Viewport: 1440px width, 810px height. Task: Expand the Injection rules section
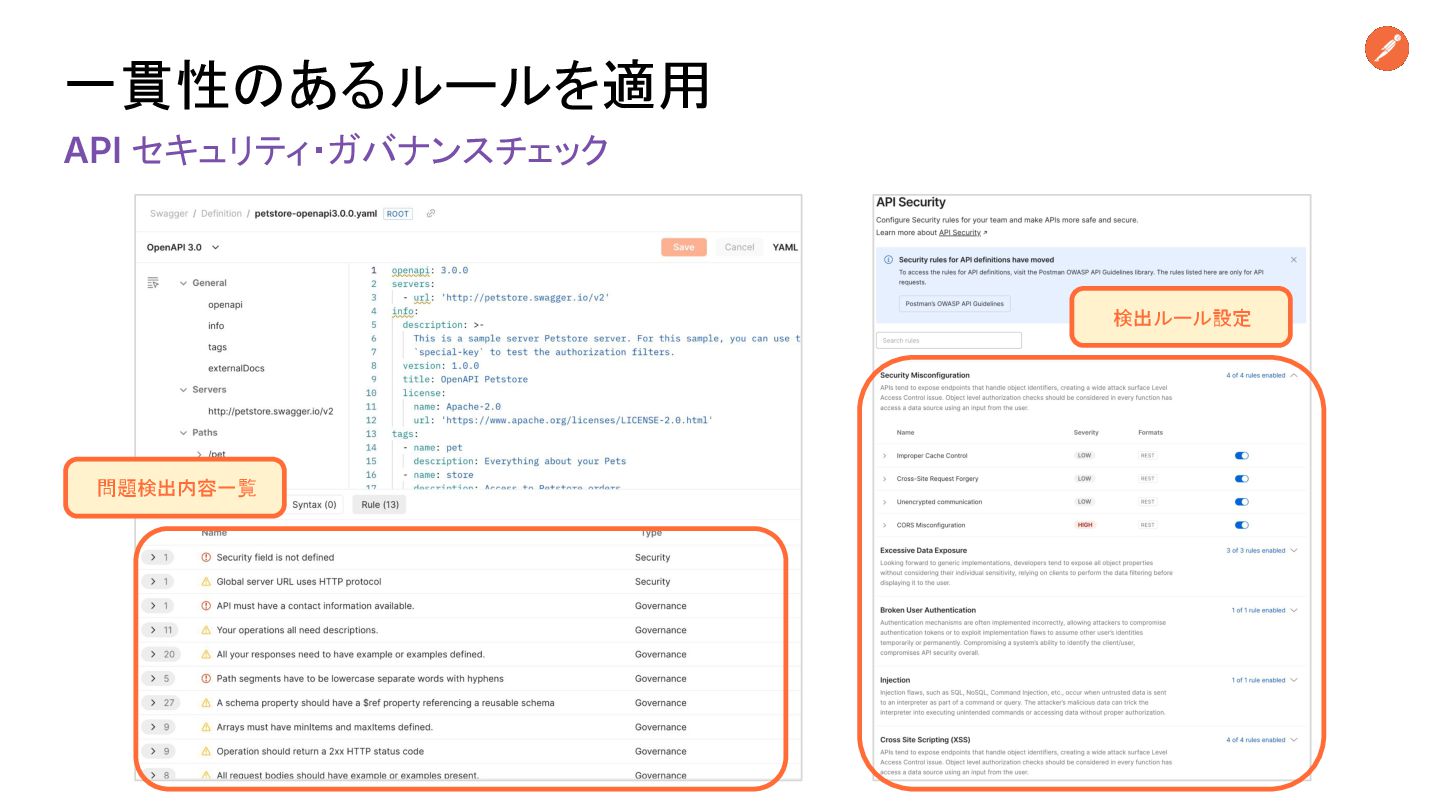coord(1294,680)
